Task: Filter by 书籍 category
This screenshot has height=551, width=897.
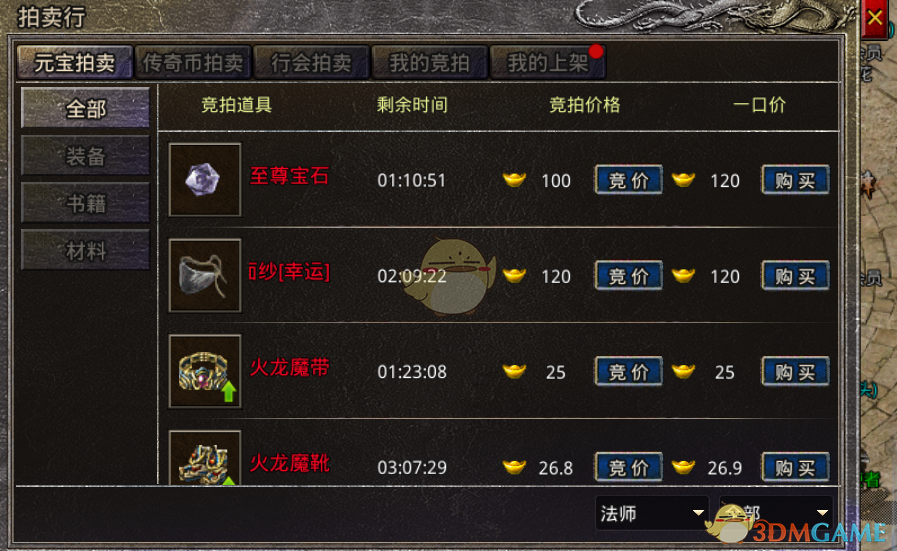Action: pos(85,203)
